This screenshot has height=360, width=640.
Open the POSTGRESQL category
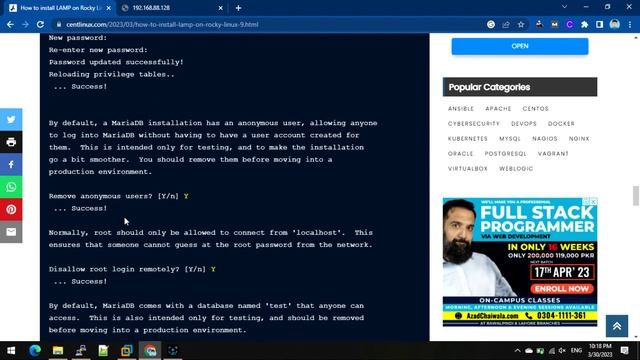pyautogui.click(x=505, y=154)
